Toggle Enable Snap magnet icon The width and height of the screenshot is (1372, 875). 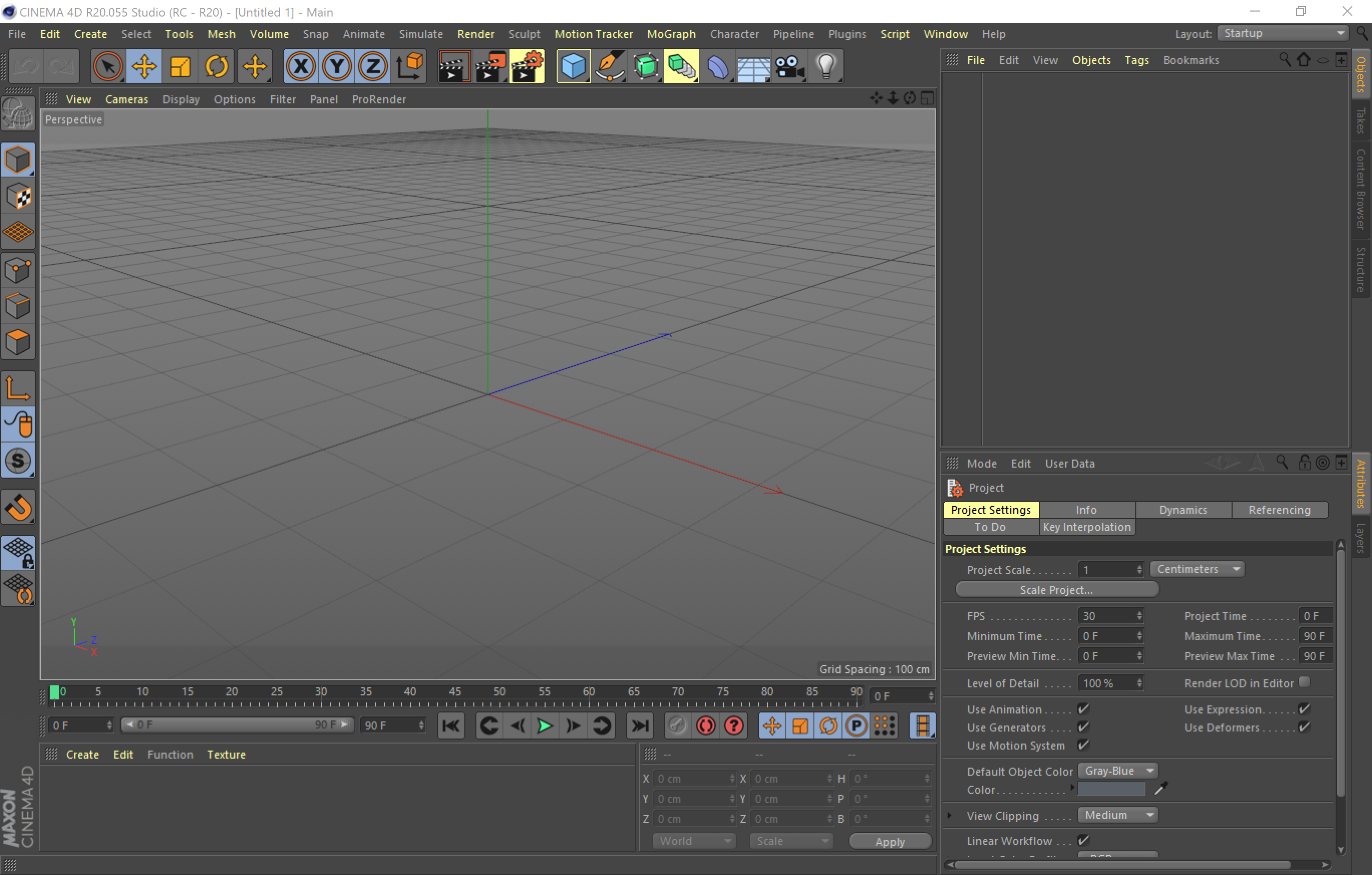point(18,507)
